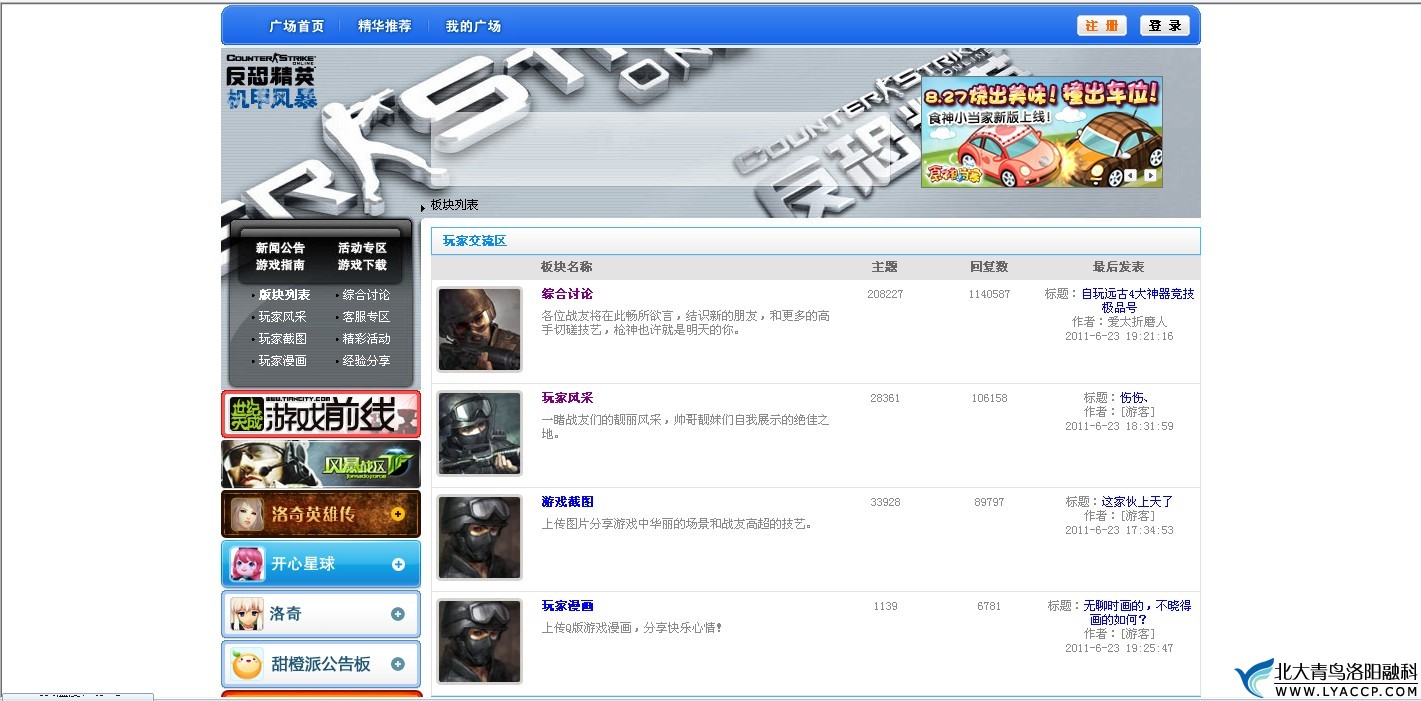Open the 综合讨论 board soldier avatar
The image size is (1421, 701).
480,330
